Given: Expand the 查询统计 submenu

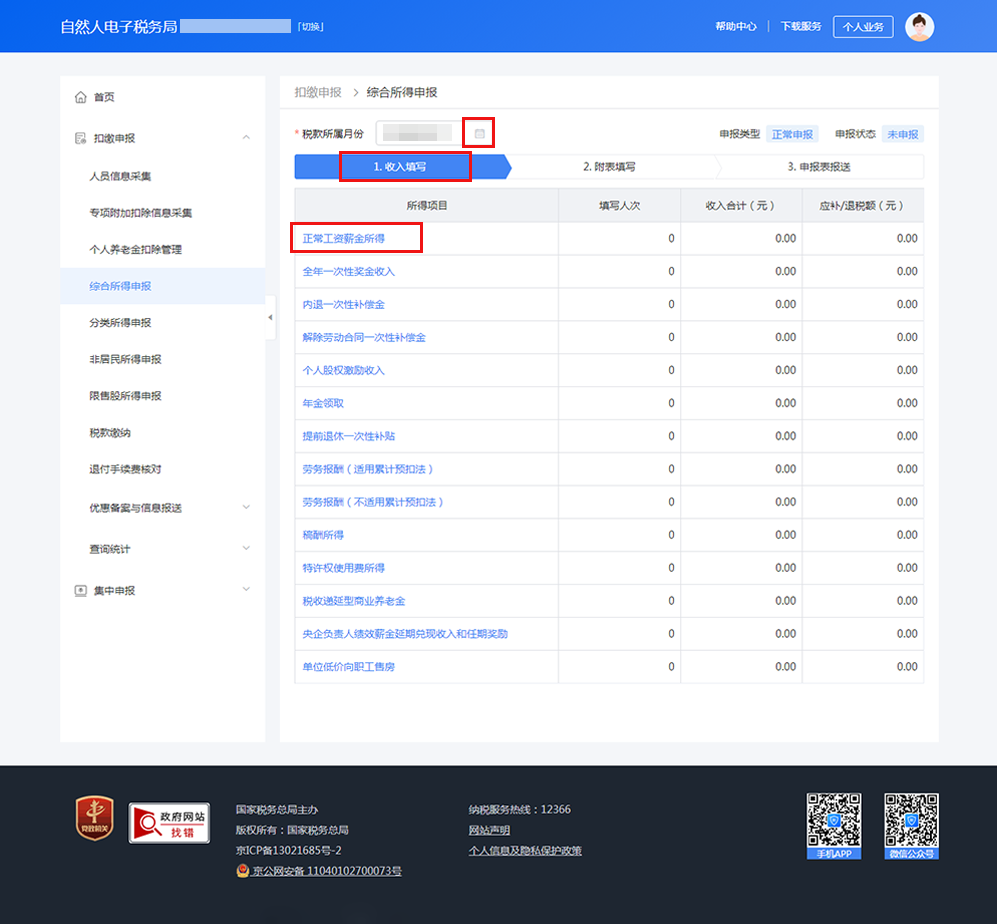Looking at the screenshot, I should pyautogui.click(x=246, y=549).
